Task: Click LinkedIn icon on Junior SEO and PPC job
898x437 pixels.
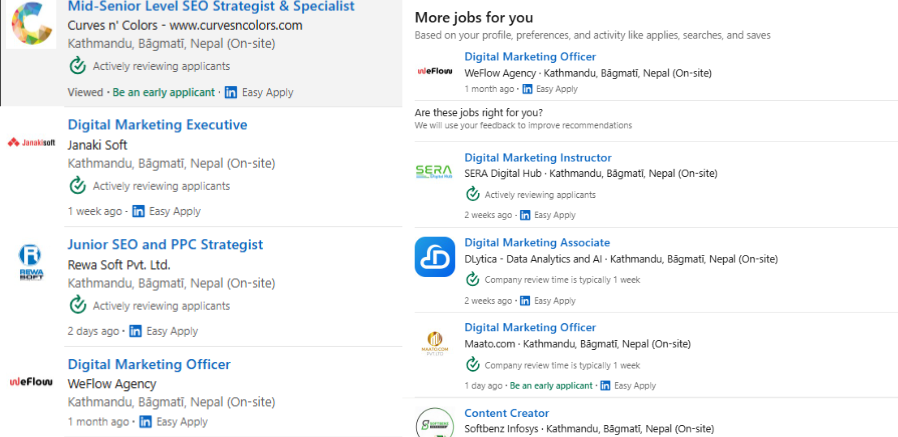Action: click(x=135, y=331)
